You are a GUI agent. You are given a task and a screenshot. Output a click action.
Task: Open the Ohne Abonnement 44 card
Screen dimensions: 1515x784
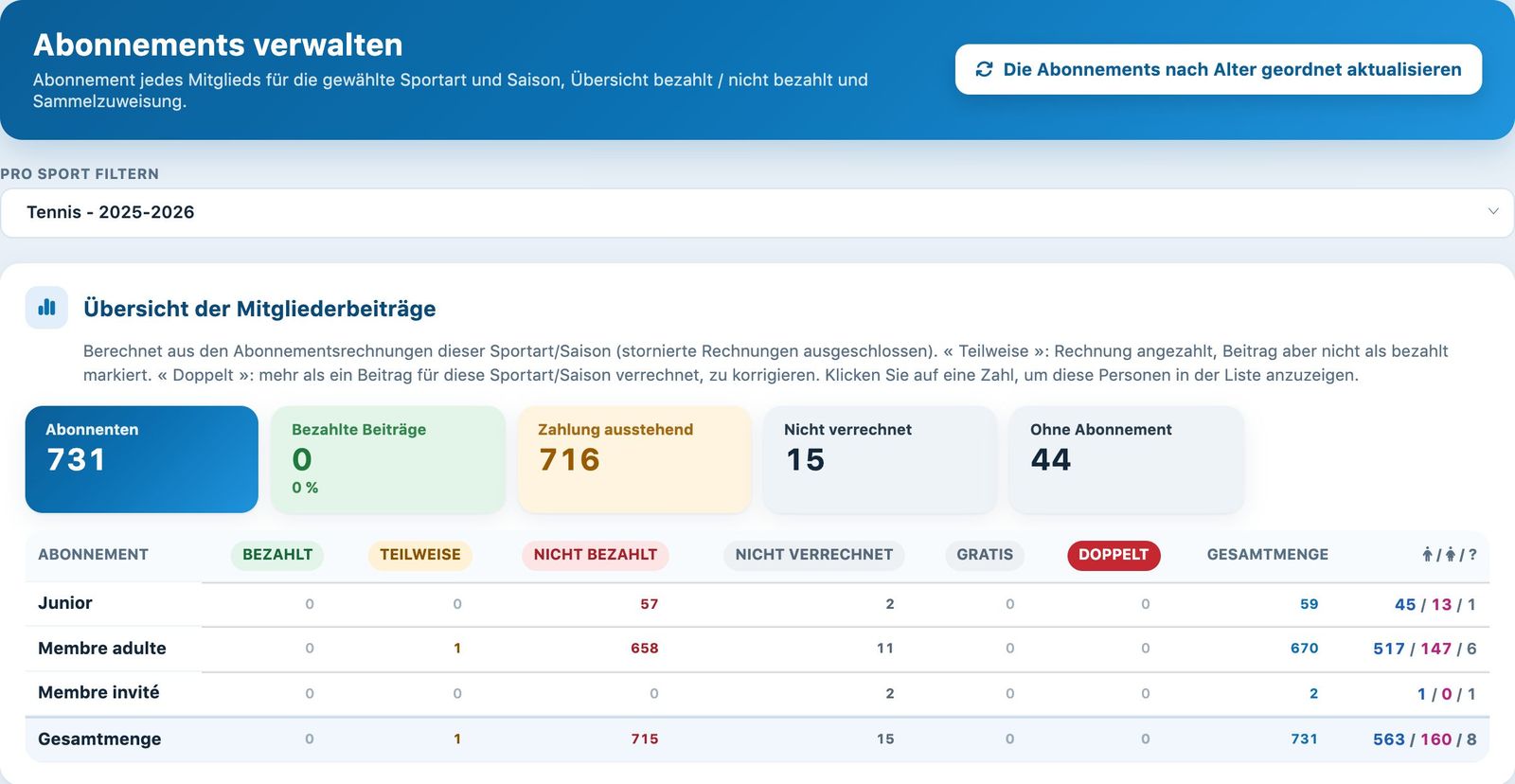1127,459
